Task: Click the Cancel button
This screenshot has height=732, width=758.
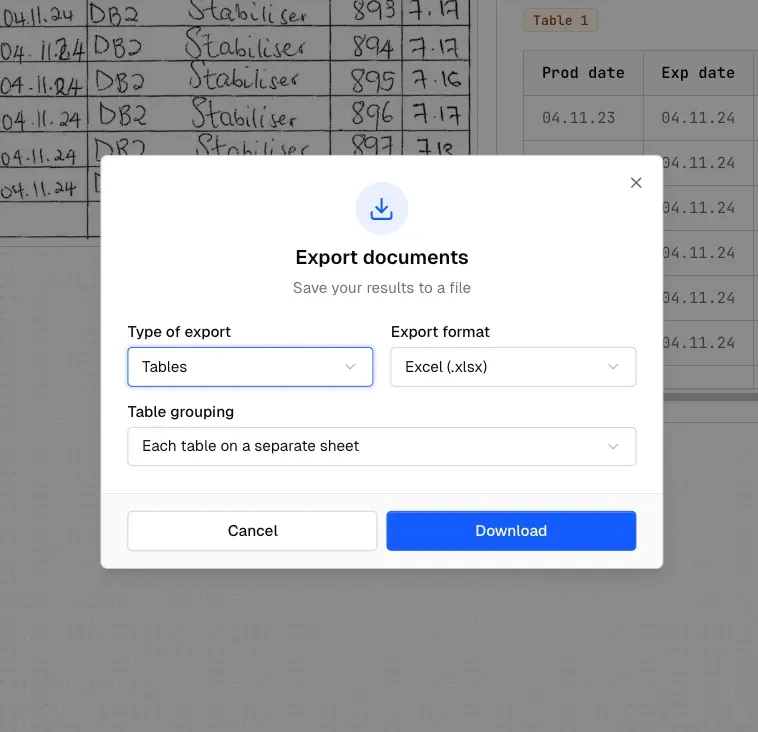Action: point(252,531)
